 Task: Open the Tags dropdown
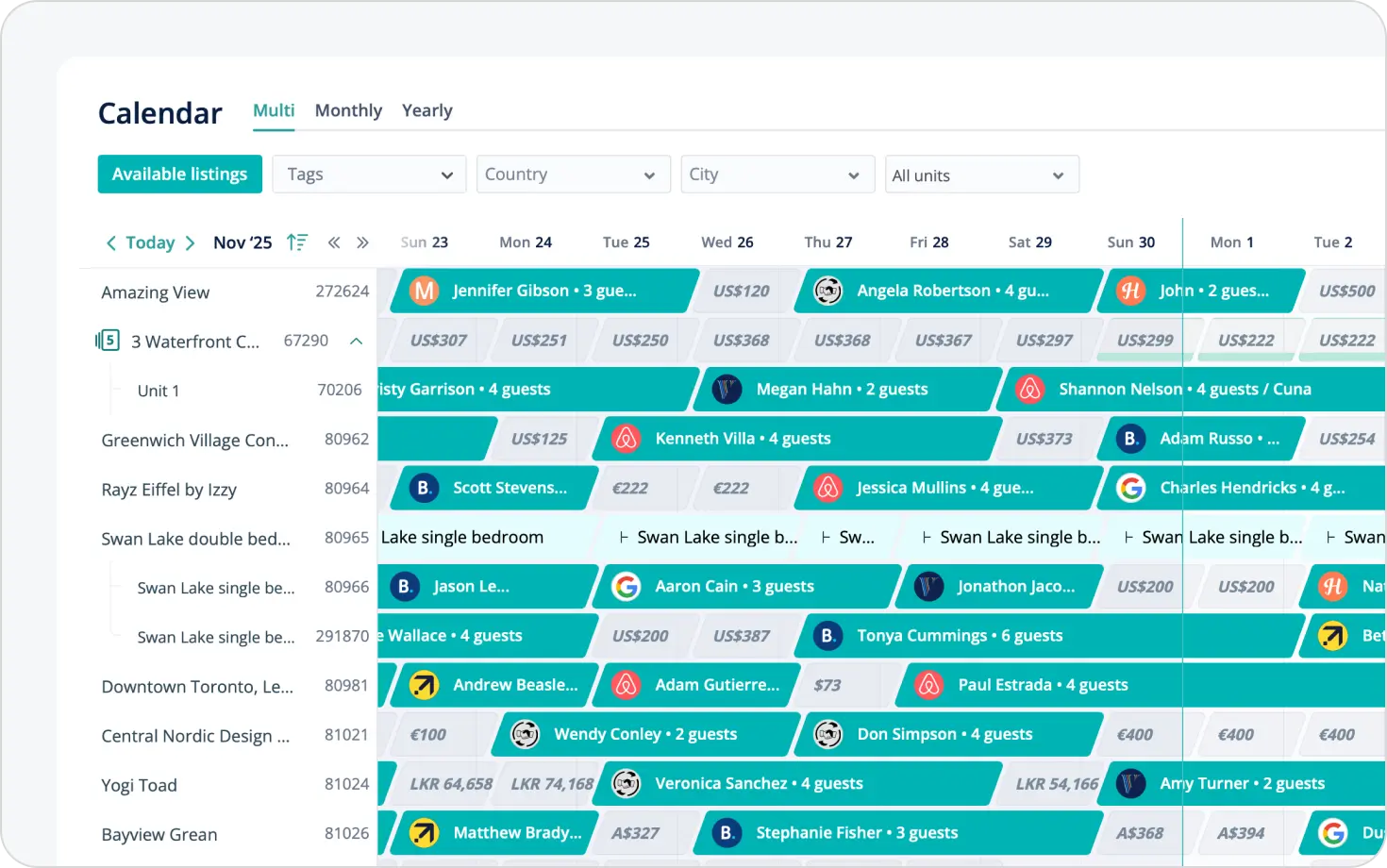point(369,175)
